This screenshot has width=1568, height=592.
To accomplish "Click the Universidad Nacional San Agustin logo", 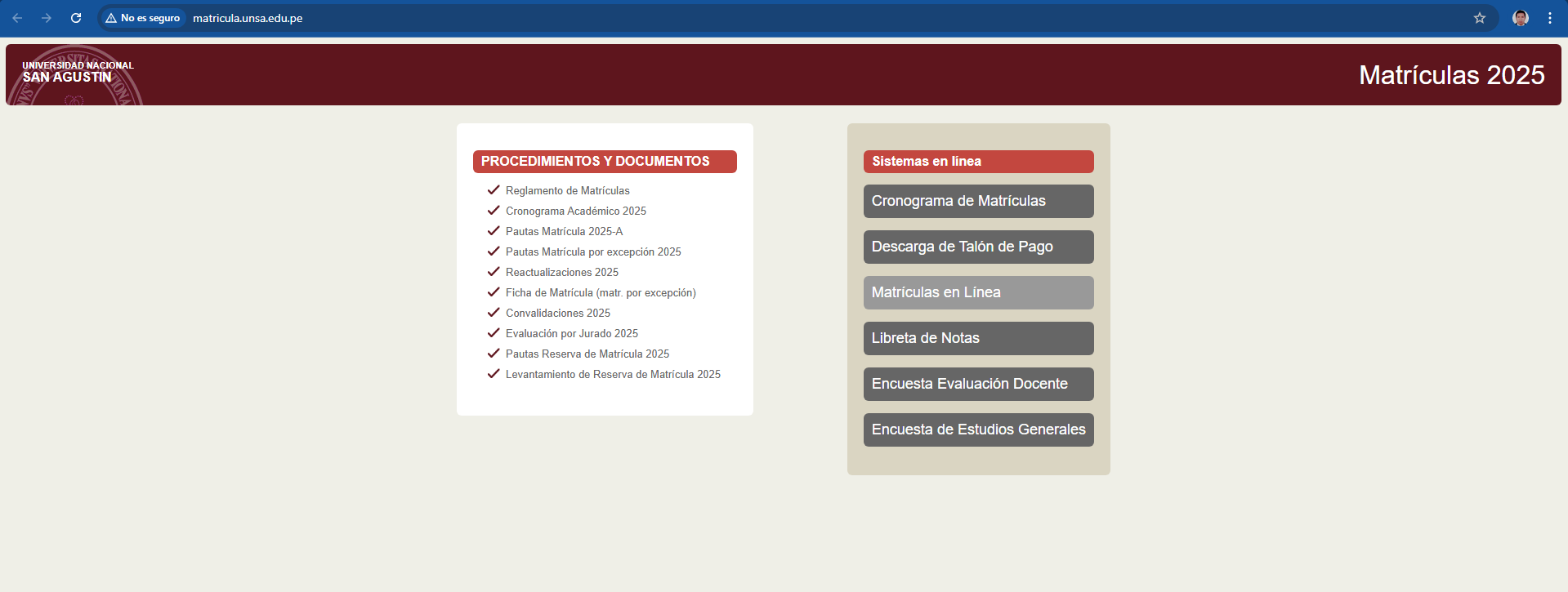I will click(x=75, y=75).
